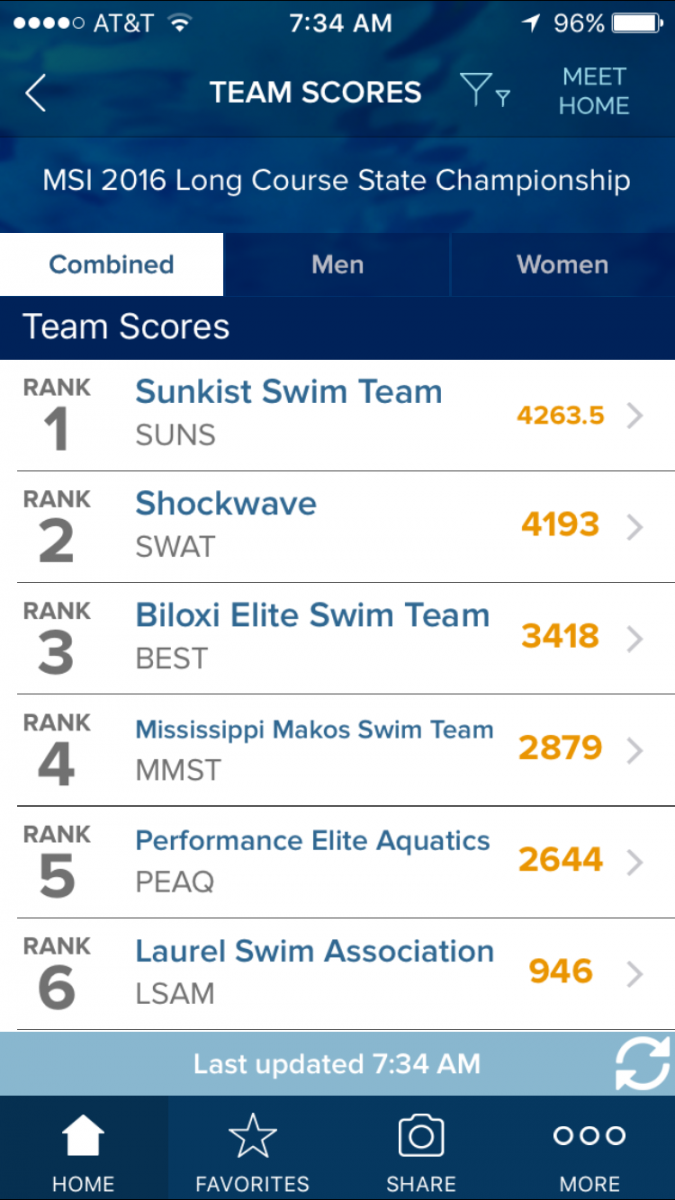675x1200 pixels.
Task: Expand Sunkist Swim Team row chevron
Action: (x=634, y=416)
